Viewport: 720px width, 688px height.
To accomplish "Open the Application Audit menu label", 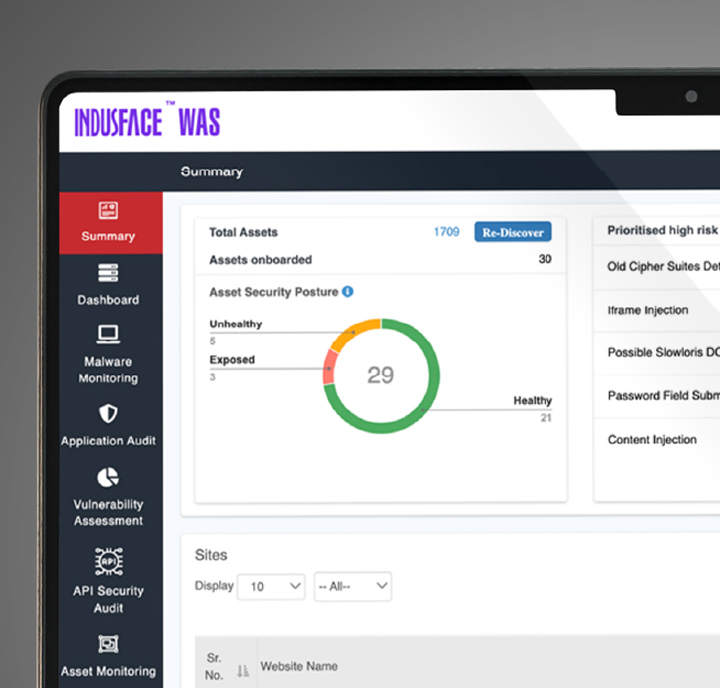I will coord(108,440).
